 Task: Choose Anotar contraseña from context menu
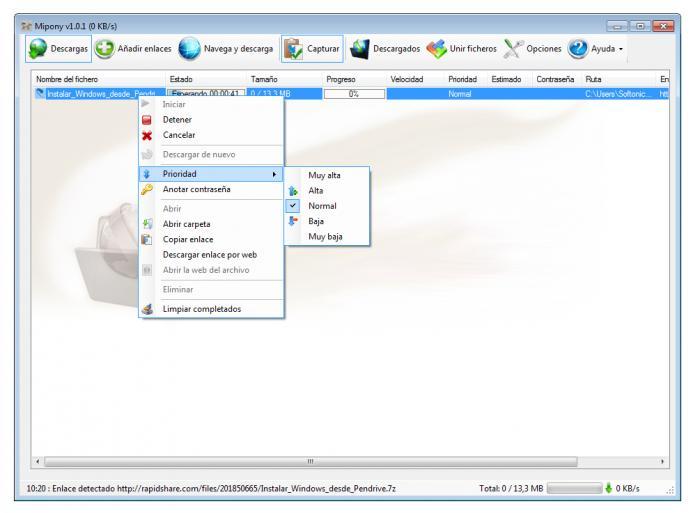coord(196,189)
